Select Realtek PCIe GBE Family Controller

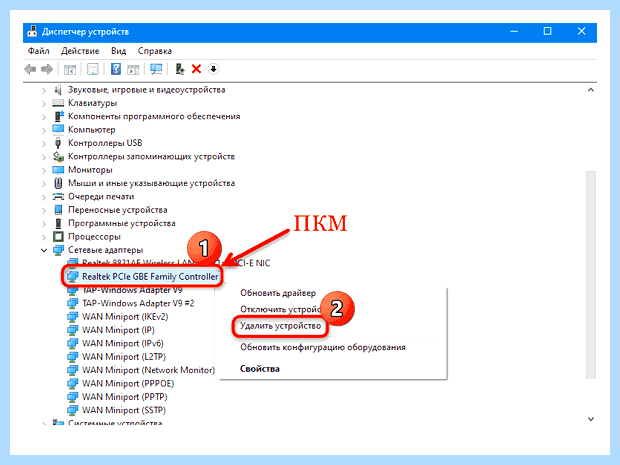click(150, 276)
